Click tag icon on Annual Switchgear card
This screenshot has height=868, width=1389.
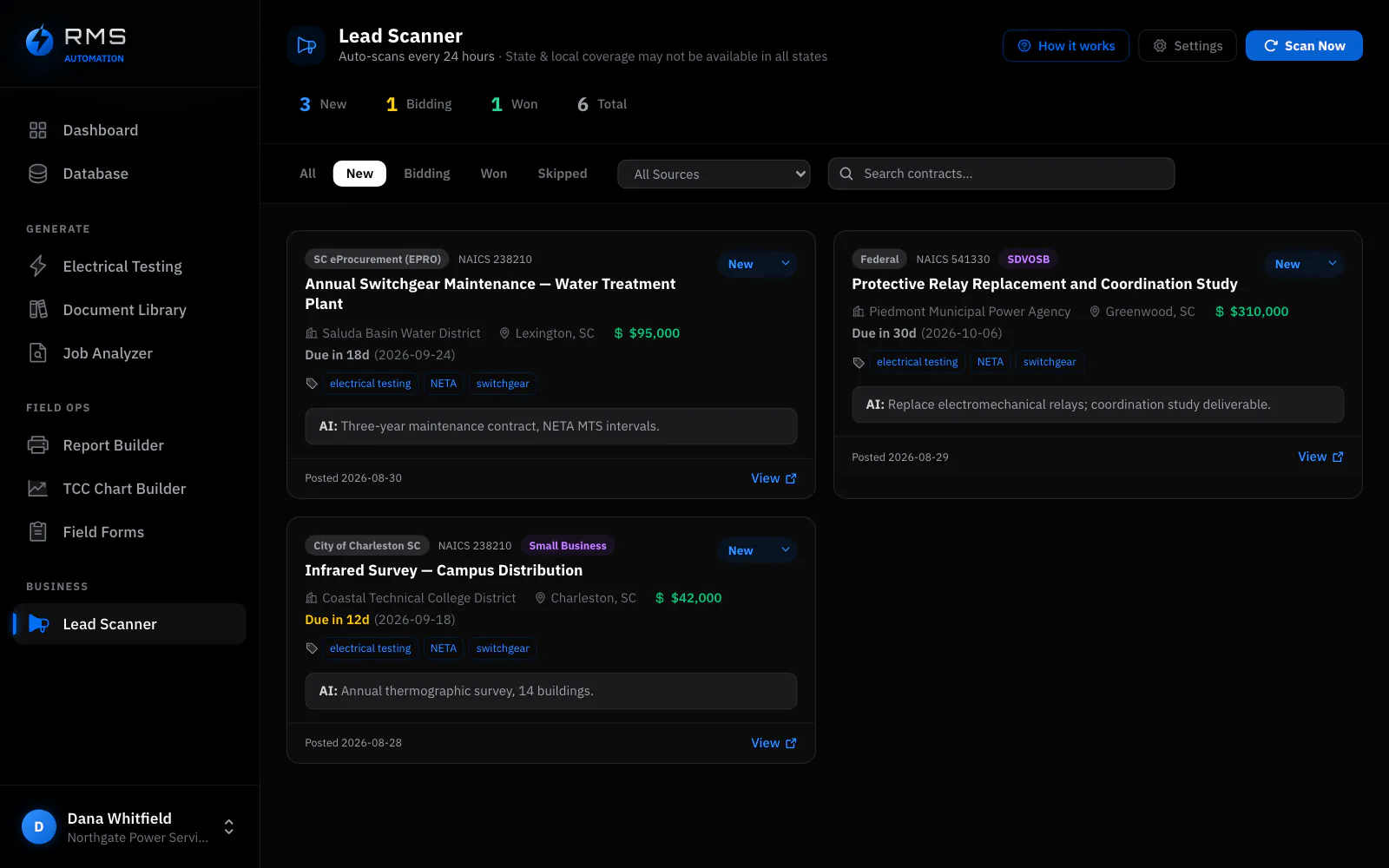pos(312,384)
